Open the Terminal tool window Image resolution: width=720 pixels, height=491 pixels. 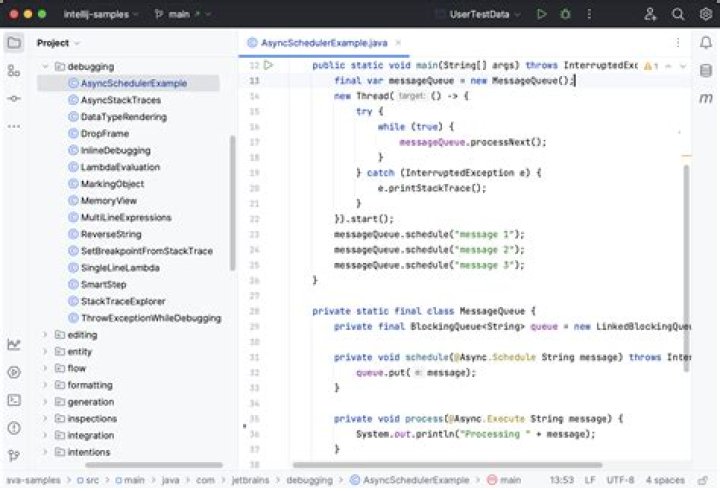14,400
